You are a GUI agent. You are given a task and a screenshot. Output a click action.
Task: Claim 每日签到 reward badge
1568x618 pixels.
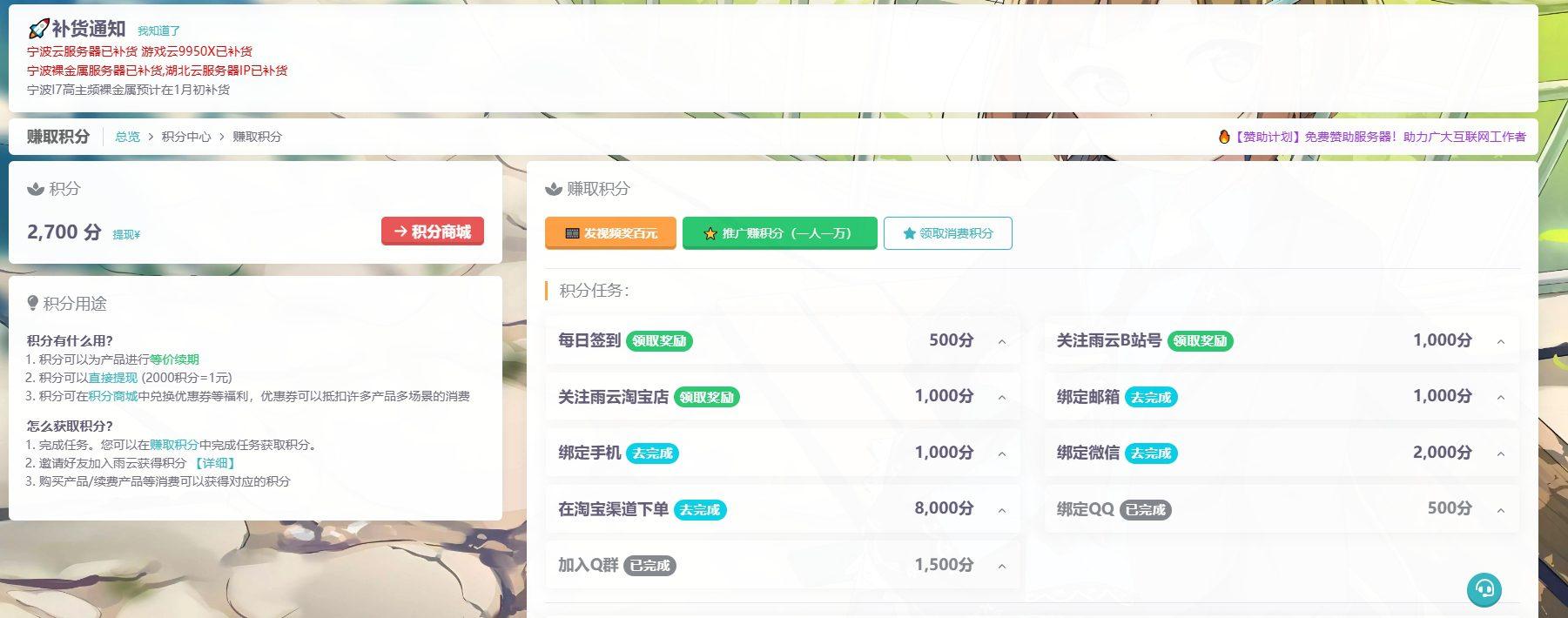(x=659, y=341)
